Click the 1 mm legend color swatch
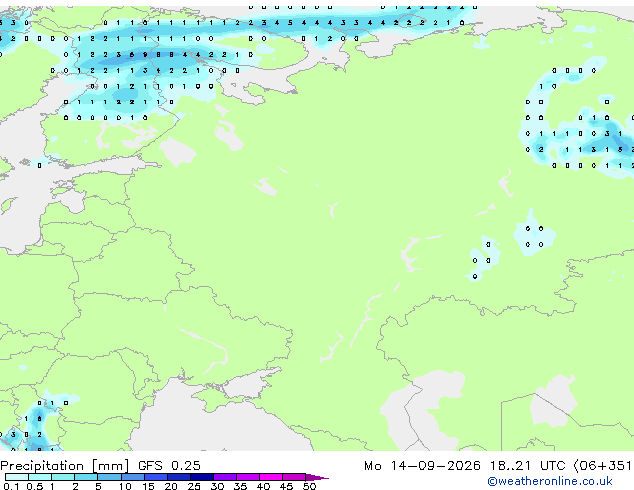 pos(63,477)
